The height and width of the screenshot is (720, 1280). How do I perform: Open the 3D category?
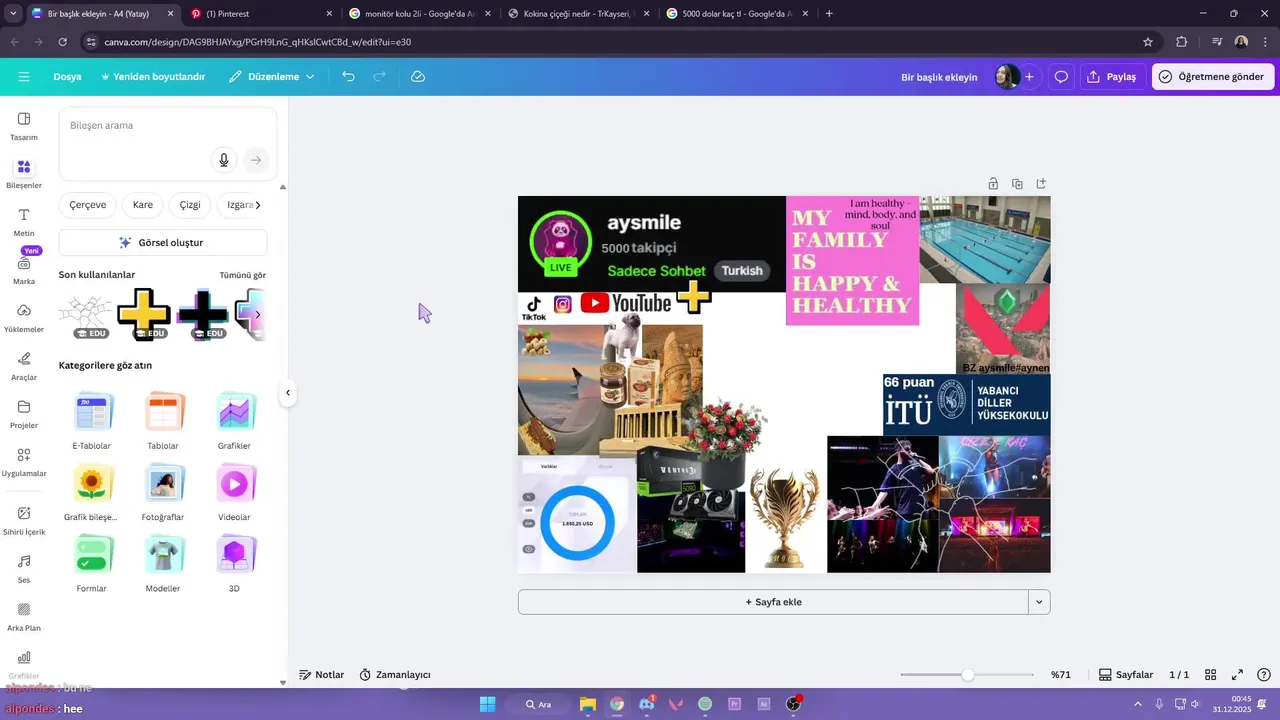pos(234,564)
